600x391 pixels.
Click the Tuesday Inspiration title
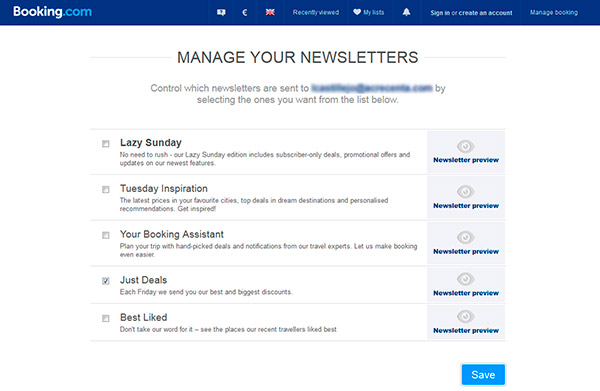(164, 189)
